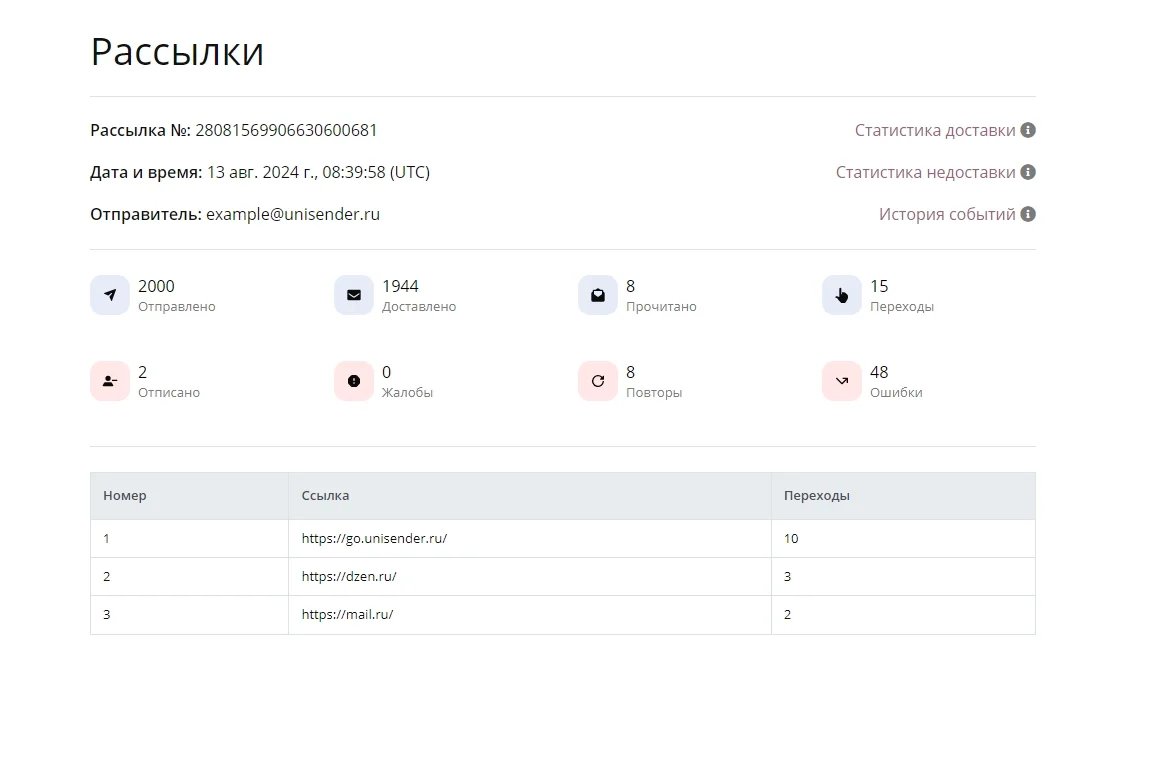This screenshot has width=1155, height=759.
Task: Click the Ошибки downward trend icon
Action: pos(842,381)
